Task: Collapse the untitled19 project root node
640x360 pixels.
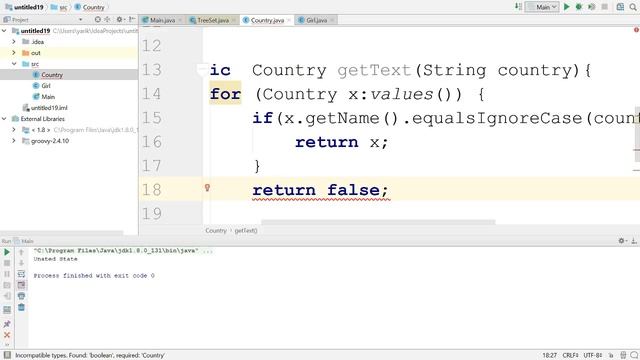Action: [x=4, y=31]
